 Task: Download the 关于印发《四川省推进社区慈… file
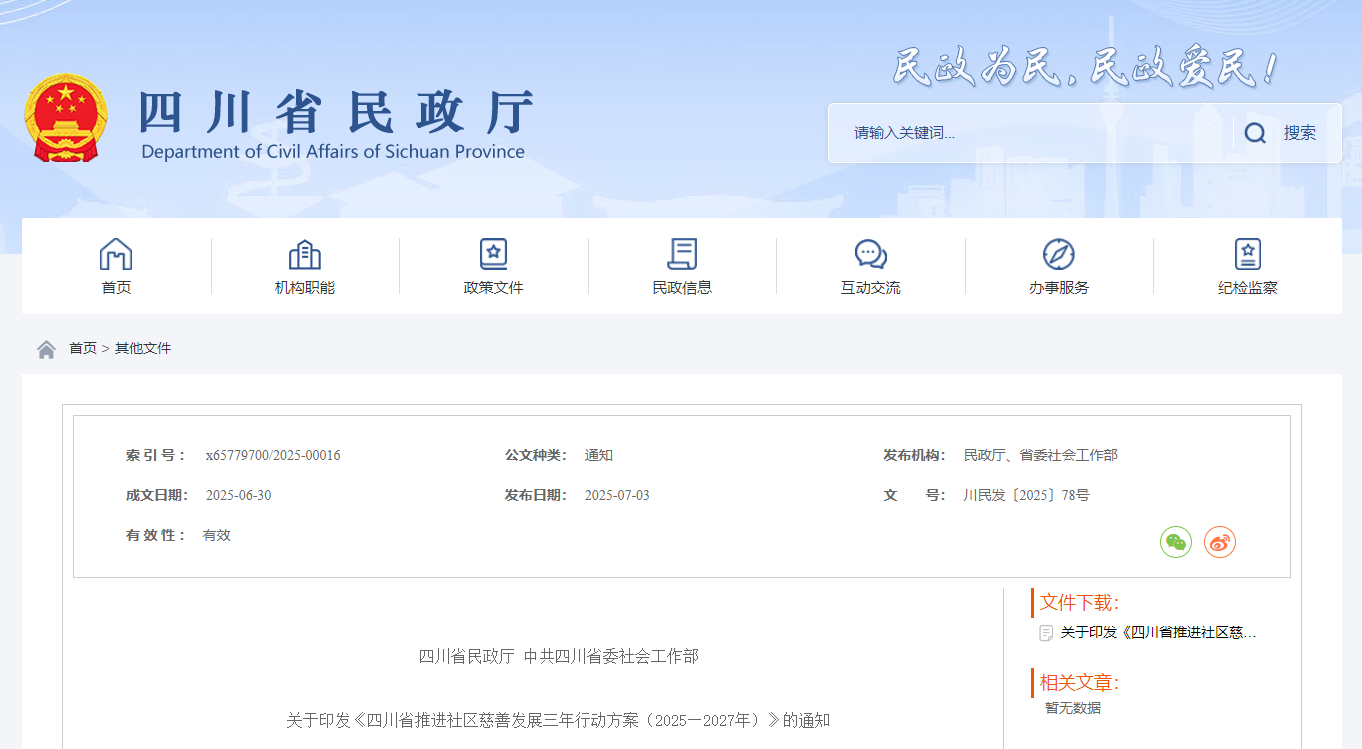click(x=1158, y=633)
